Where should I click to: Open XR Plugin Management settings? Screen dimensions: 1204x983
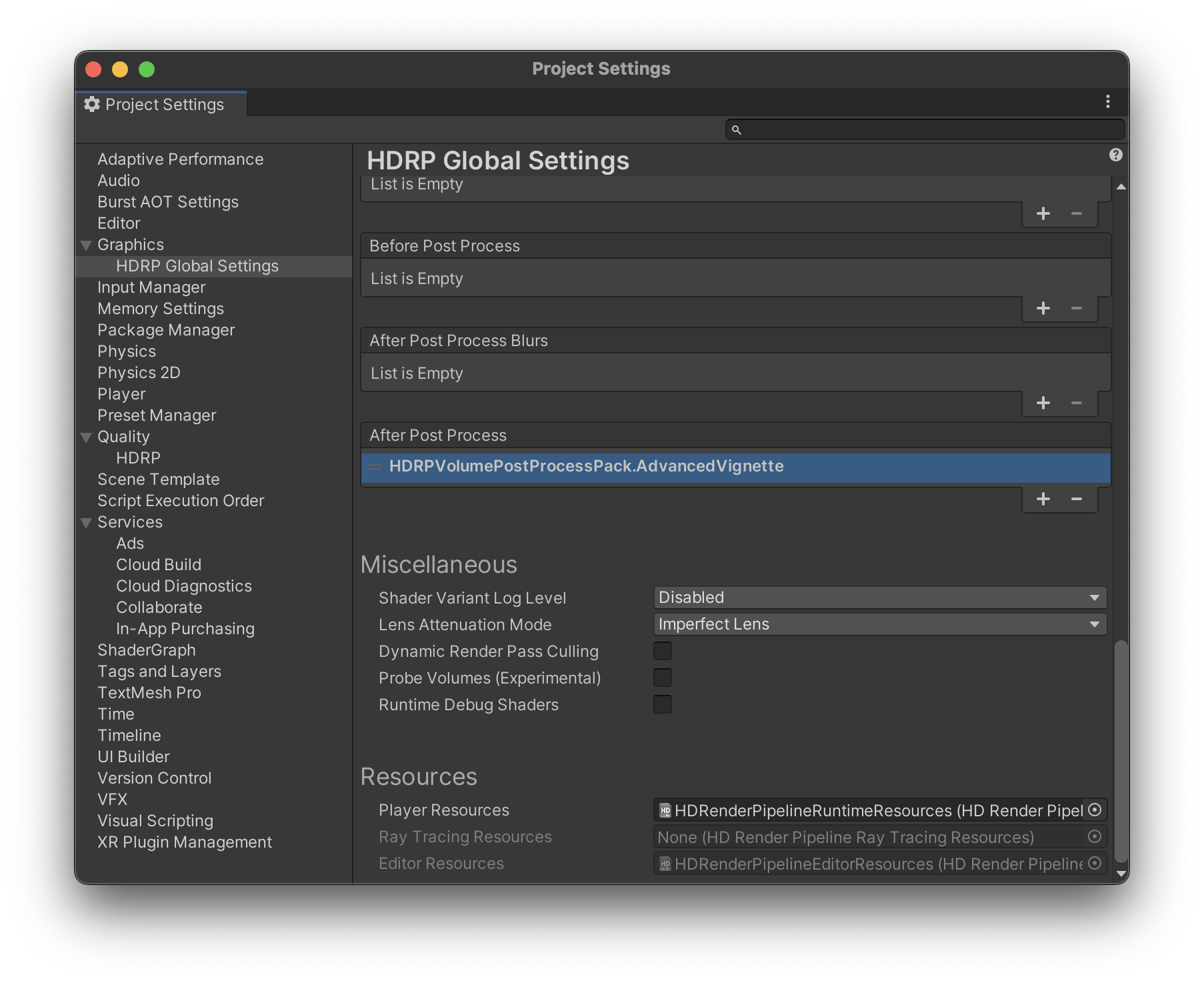(x=185, y=842)
